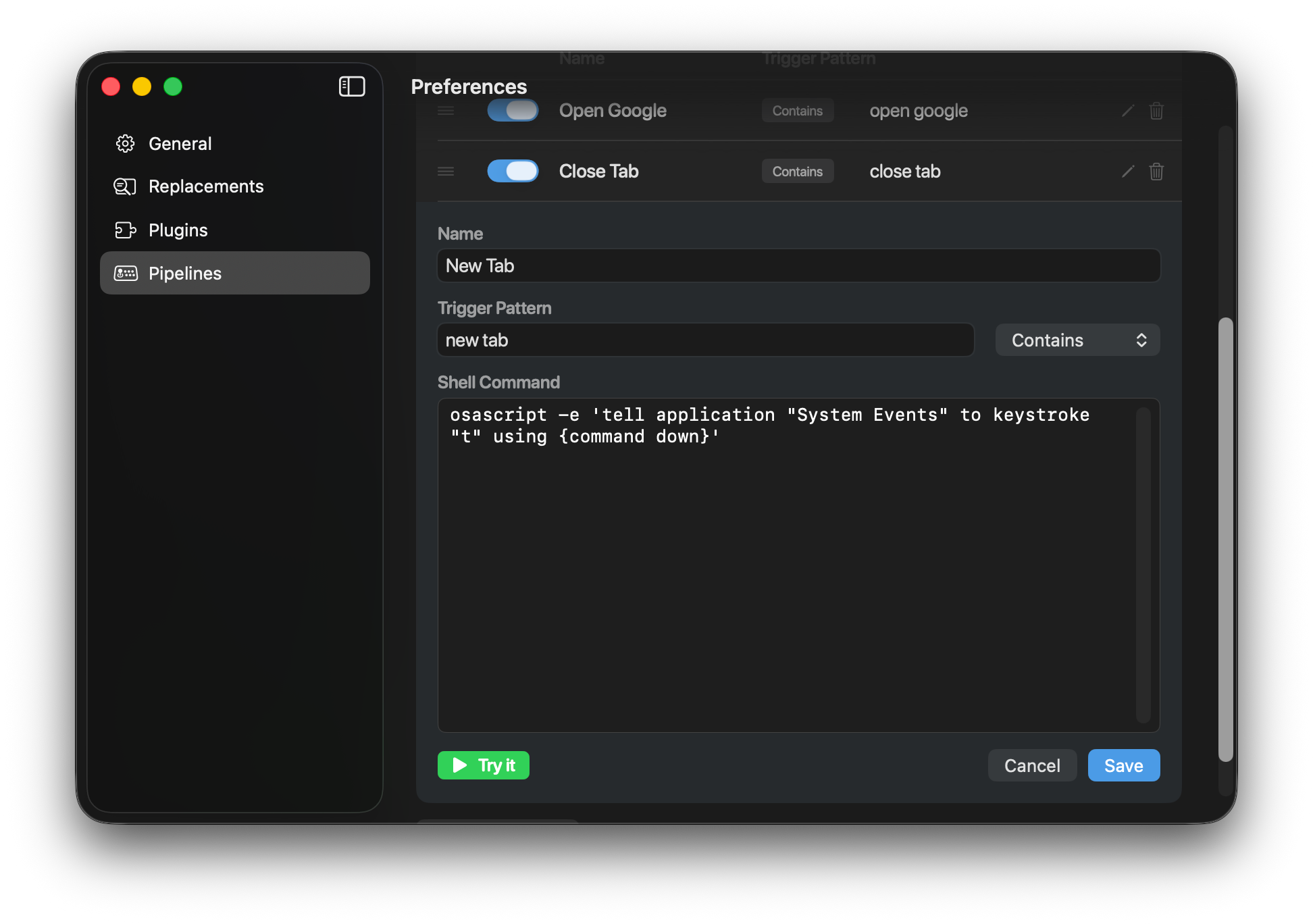
Task: Save the New Tab pipeline
Action: point(1123,765)
